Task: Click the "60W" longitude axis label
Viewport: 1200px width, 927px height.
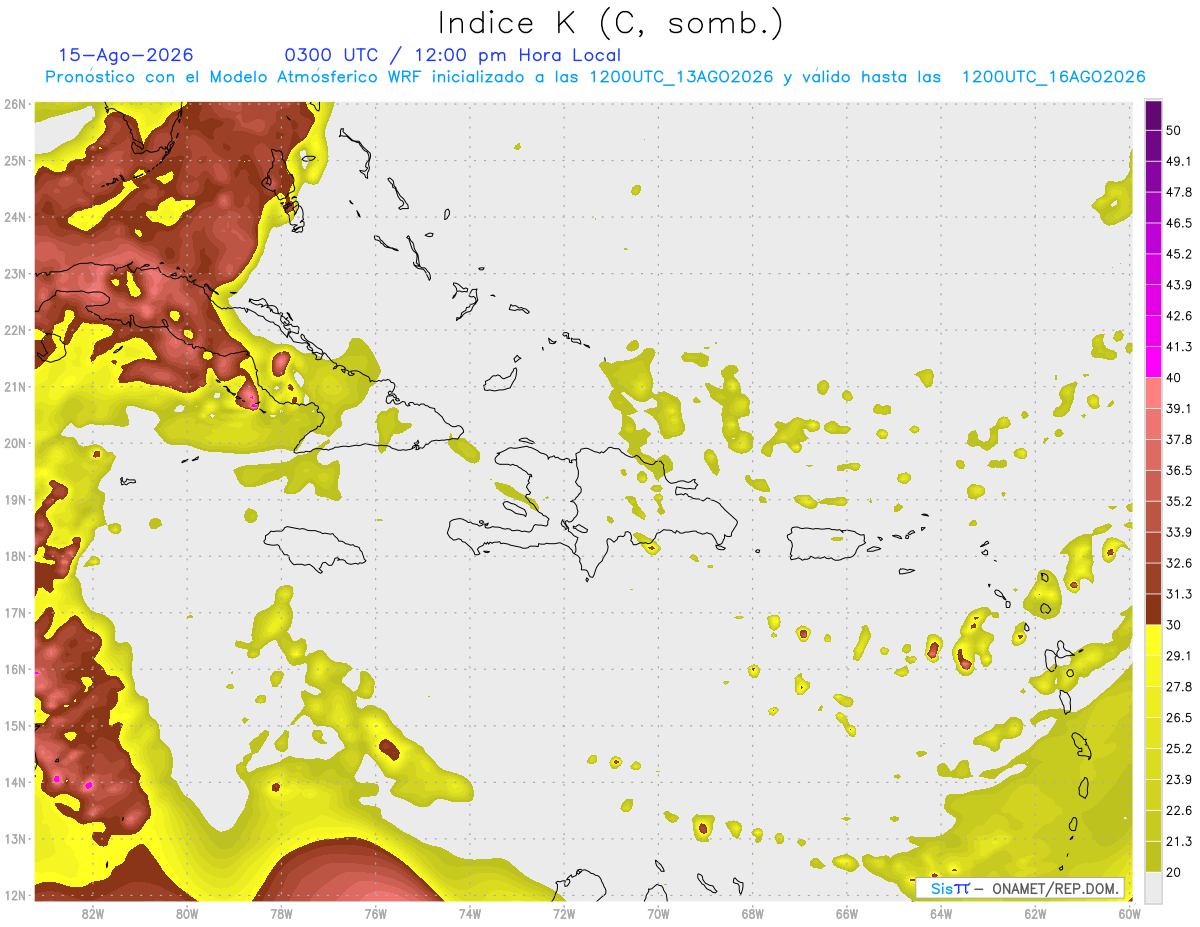Action: [x=1129, y=913]
